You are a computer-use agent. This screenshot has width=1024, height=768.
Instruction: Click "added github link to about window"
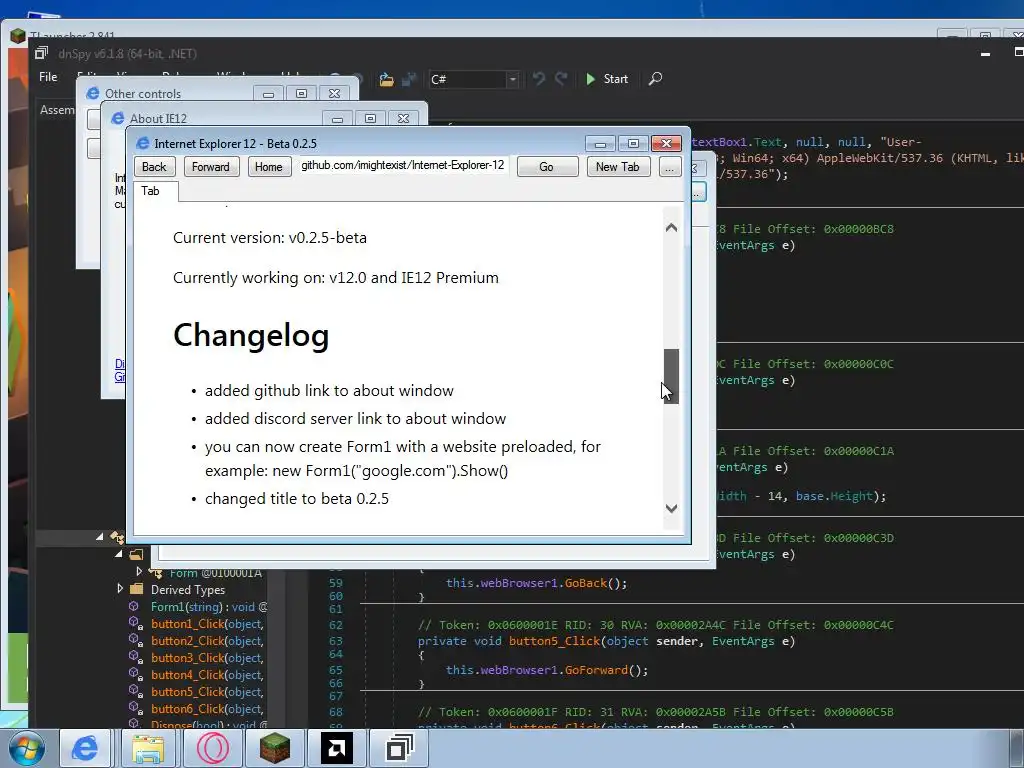329,391
